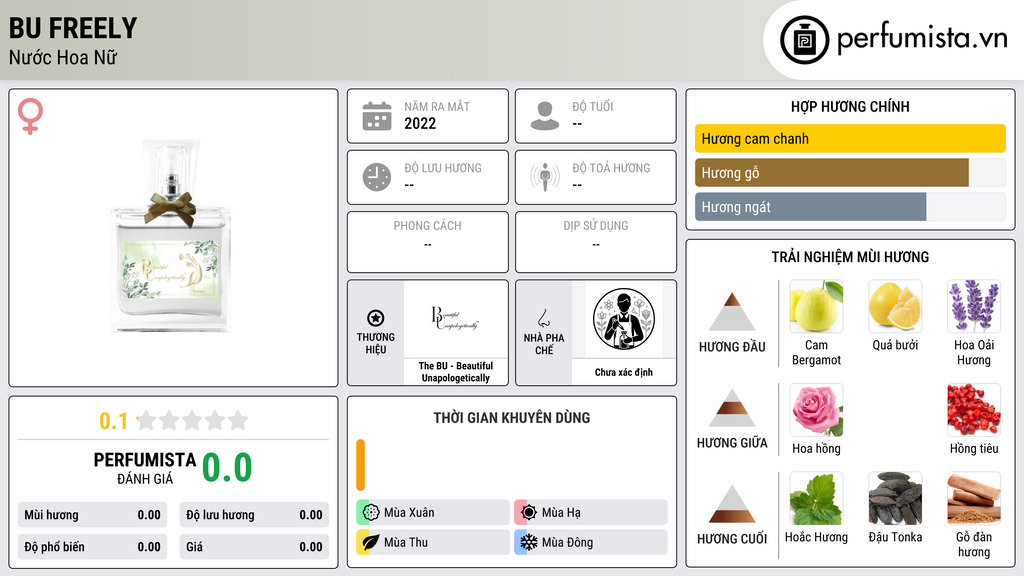Click the orange recommended-time vertical bar
1024x576 pixels.
point(360,465)
